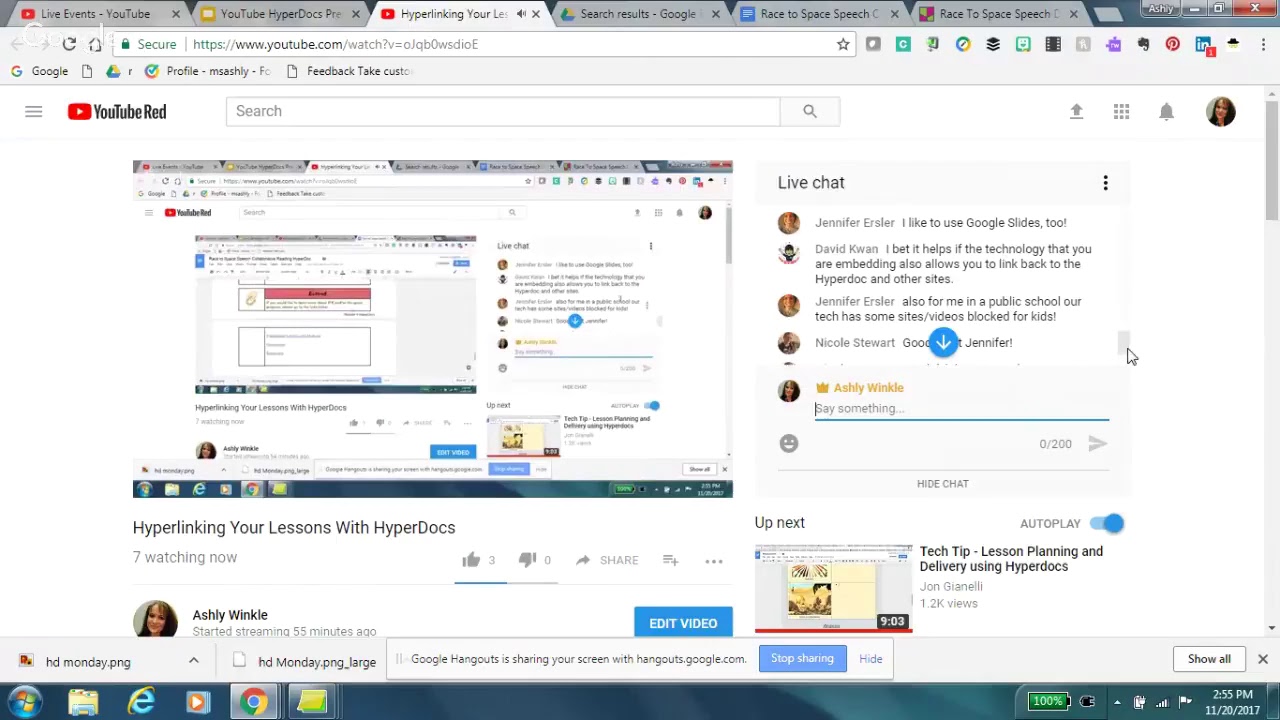Click HIDE CHAT

(x=943, y=484)
